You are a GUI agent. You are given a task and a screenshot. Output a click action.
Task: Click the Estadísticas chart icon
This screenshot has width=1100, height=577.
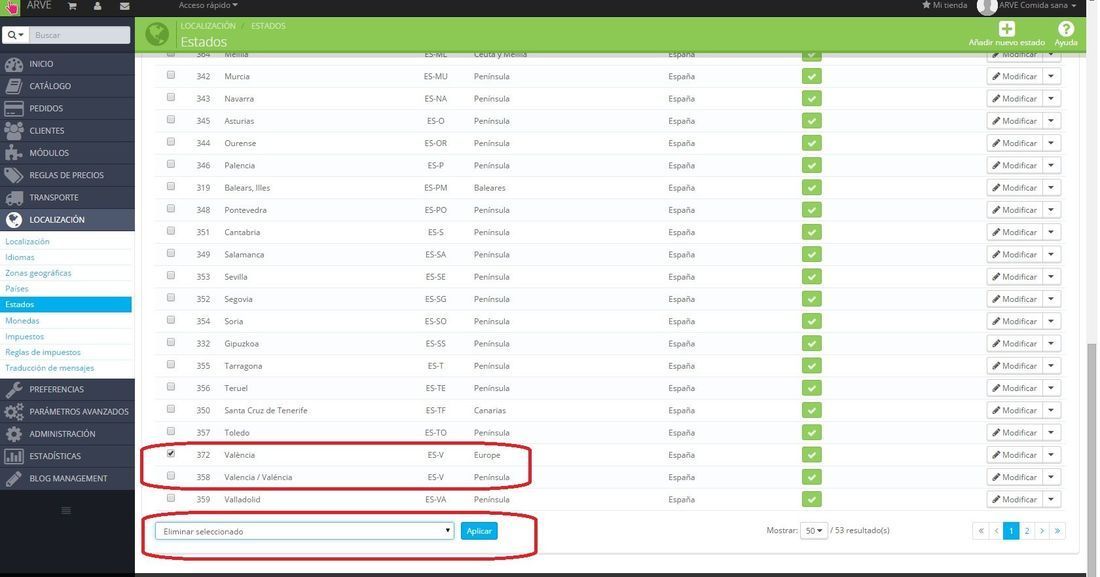pos(14,456)
